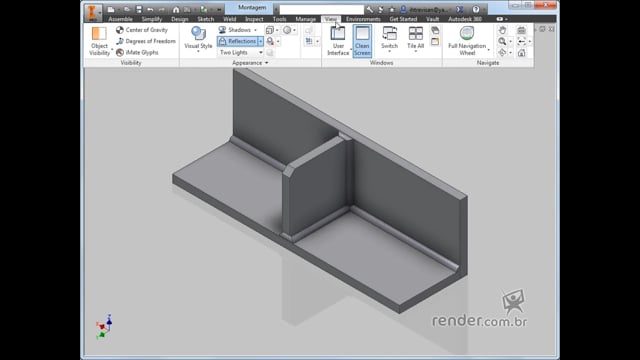The height and width of the screenshot is (360, 640).
Task: Expand the Reflections dropdown arrow
Action: (x=260, y=41)
